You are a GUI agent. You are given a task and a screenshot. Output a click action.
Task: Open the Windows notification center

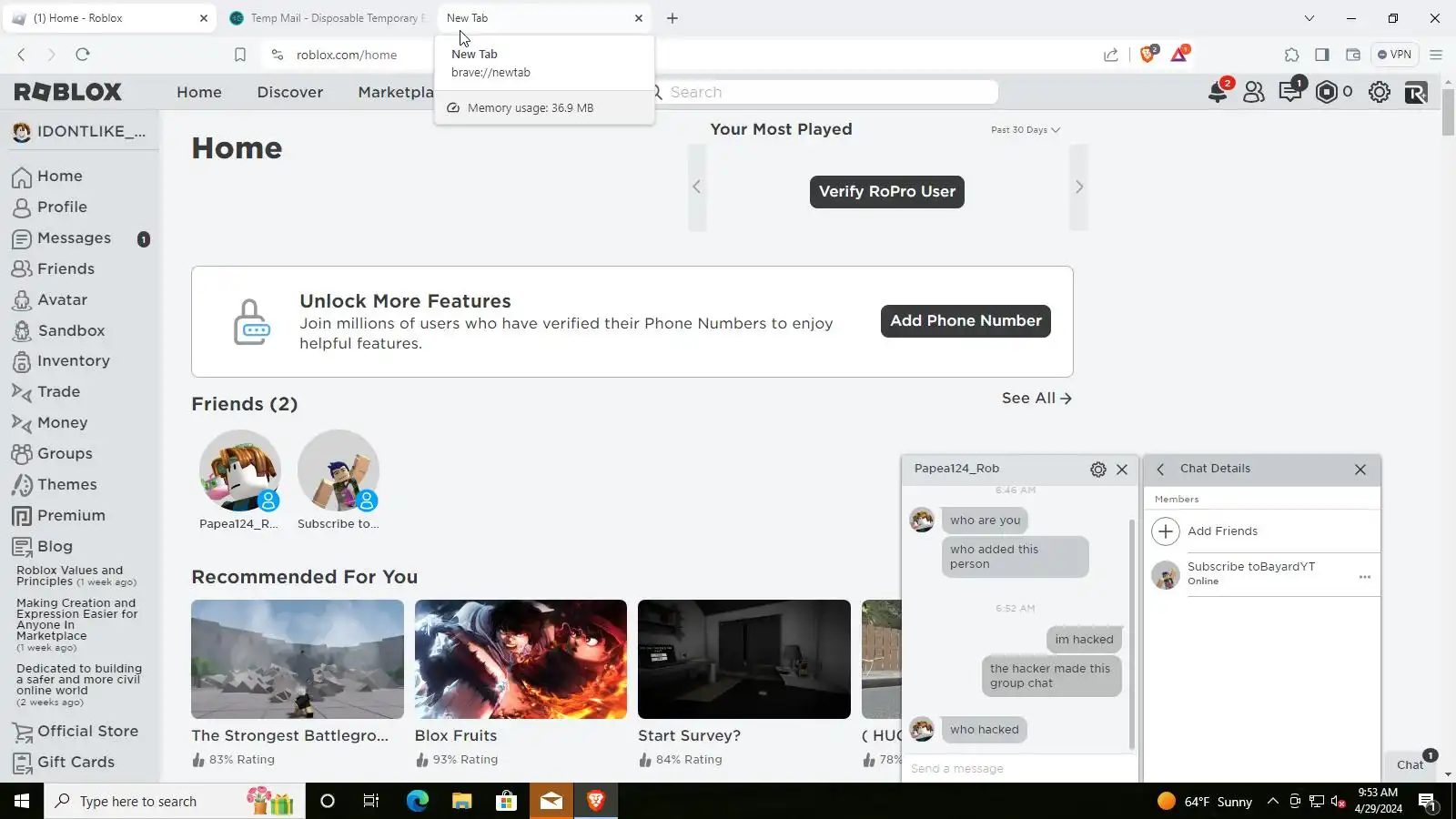pos(1427,801)
